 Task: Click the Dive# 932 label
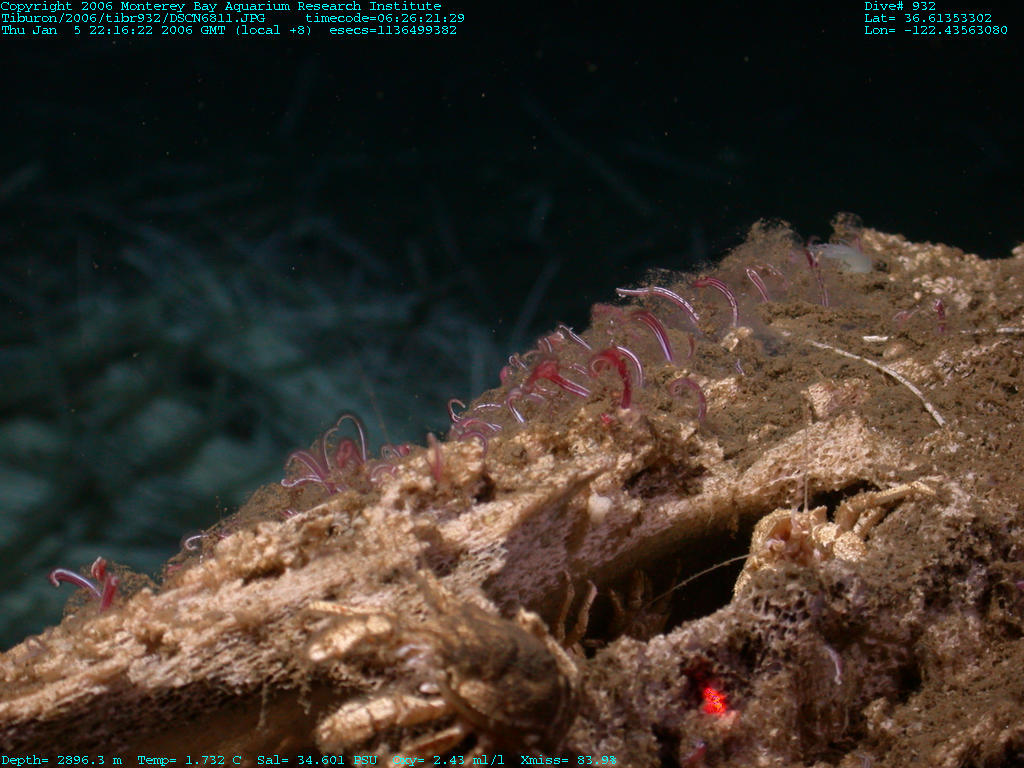click(x=900, y=7)
